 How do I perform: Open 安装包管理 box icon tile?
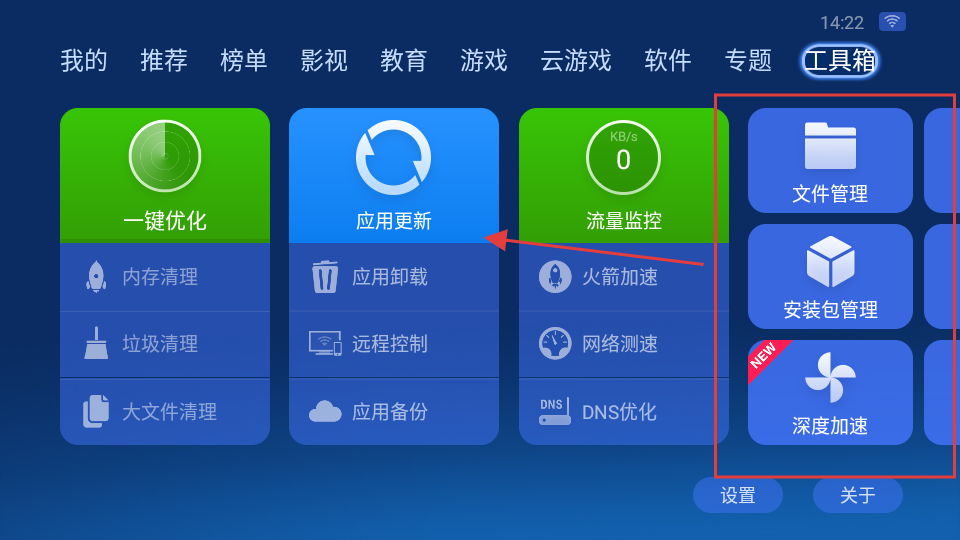click(x=830, y=276)
